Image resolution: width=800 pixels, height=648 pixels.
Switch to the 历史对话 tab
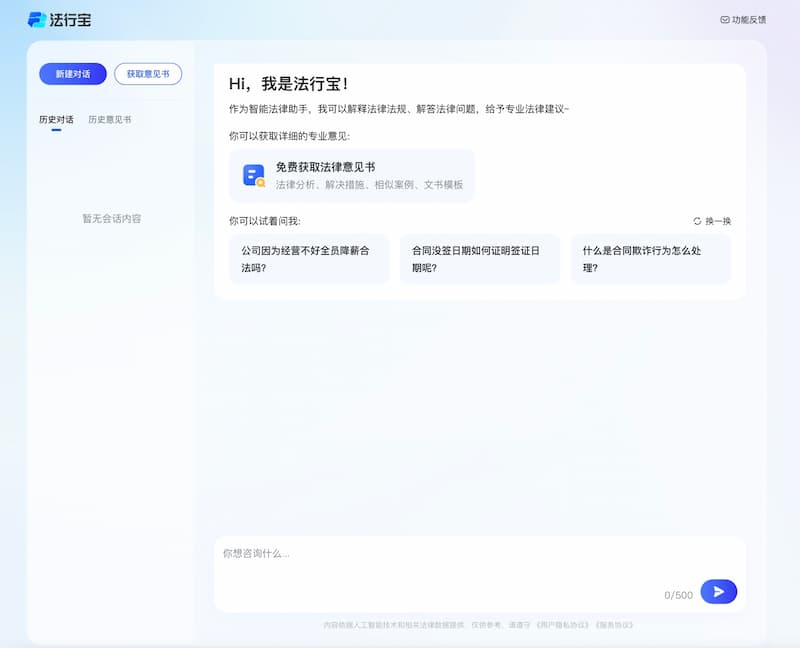(56, 120)
